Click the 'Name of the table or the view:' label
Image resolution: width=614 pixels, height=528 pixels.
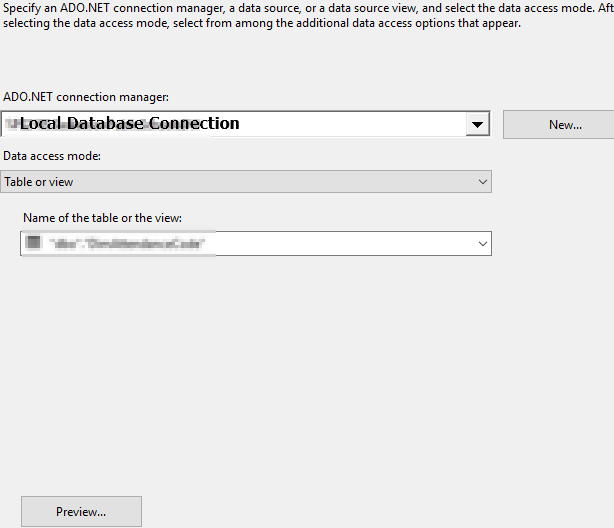103,218
